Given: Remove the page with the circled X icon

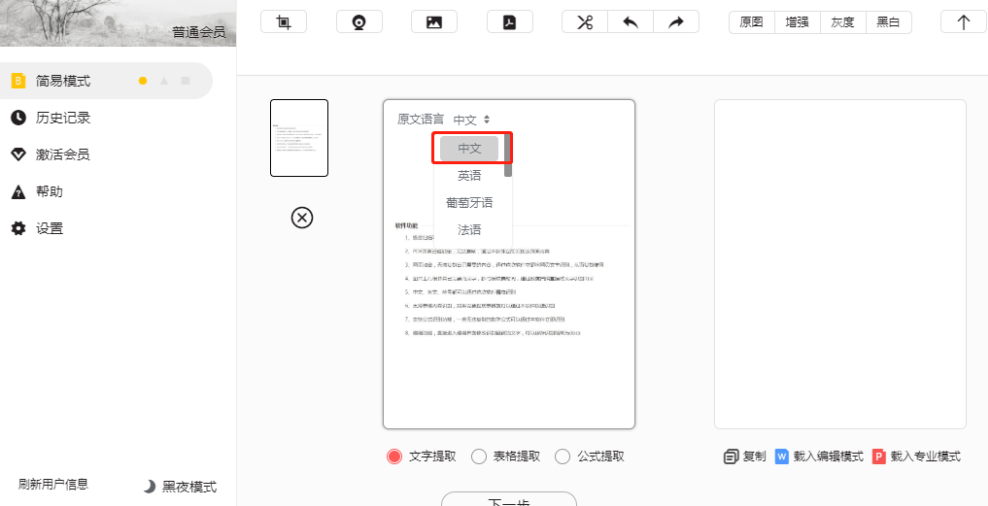Looking at the screenshot, I should [x=302, y=217].
